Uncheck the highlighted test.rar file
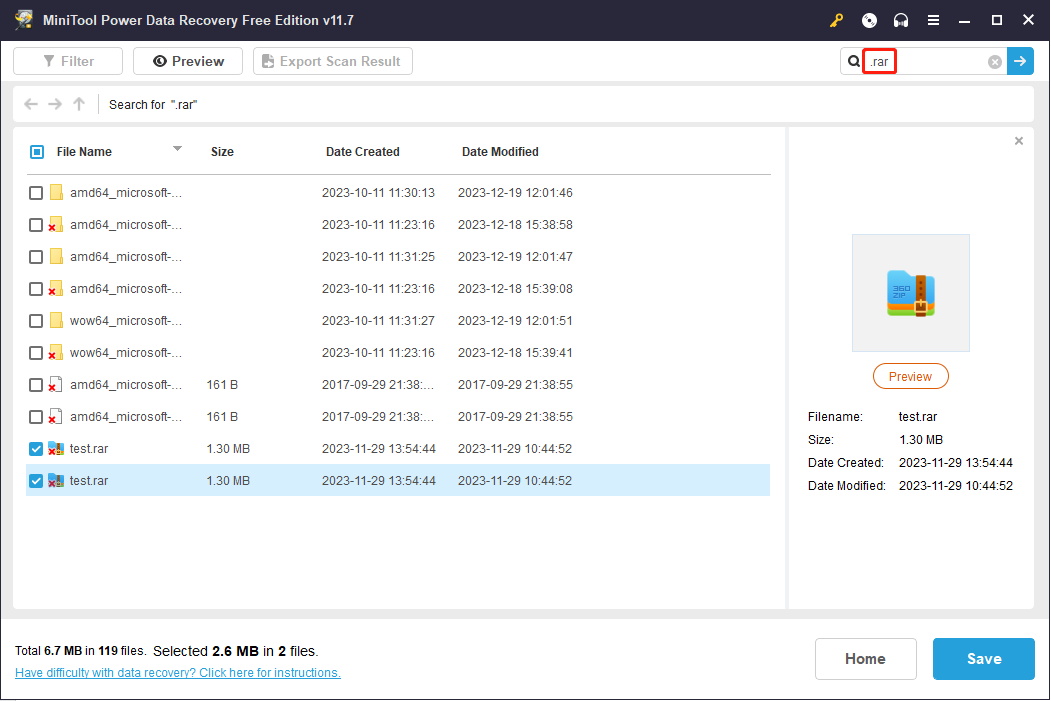Image resolution: width=1051 pixels, height=701 pixels. tap(37, 481)
